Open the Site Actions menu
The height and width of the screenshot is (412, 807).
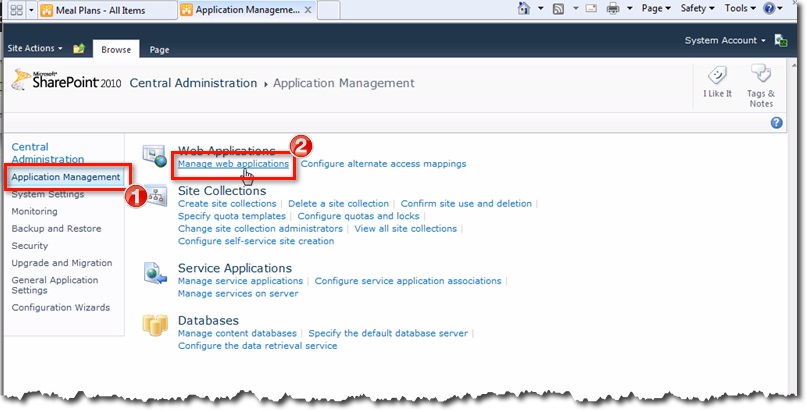click(x=35, y=48)
